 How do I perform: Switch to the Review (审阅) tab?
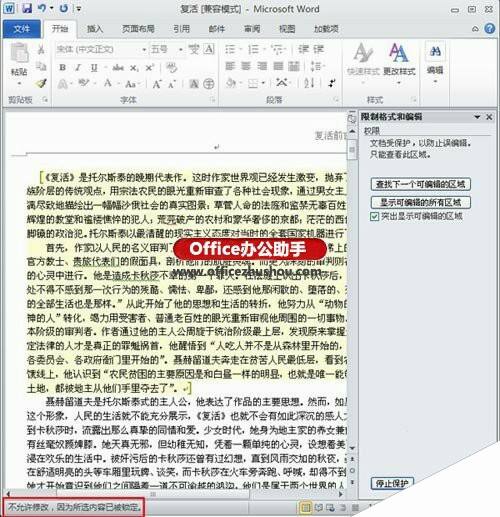252,29
